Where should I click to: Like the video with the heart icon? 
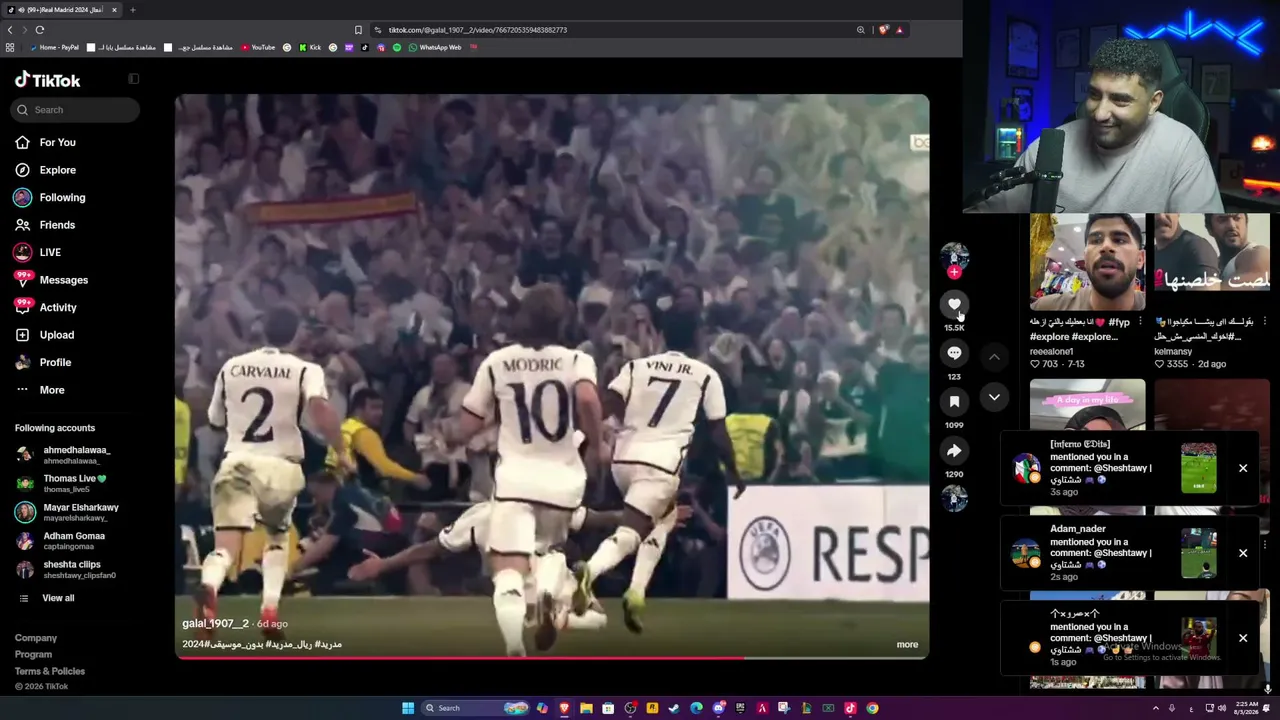(x=954, y=304)
